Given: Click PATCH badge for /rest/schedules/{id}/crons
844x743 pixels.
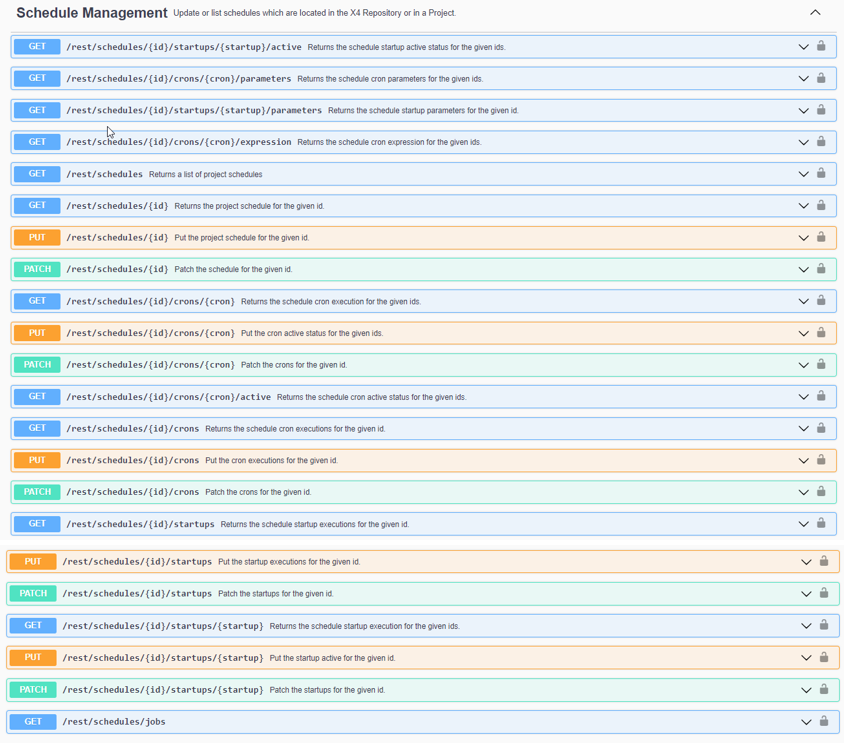Looking at the screenshot, I should [x=37, y=492].
